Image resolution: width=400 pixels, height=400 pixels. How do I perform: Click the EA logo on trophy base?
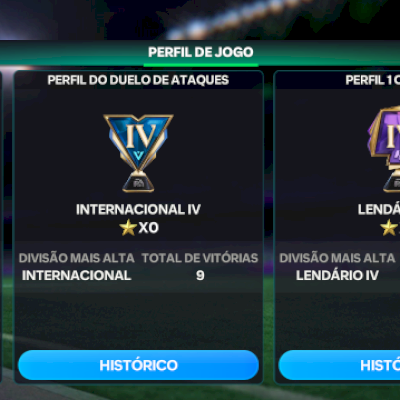pyautogui.click(x=139, y=183)
